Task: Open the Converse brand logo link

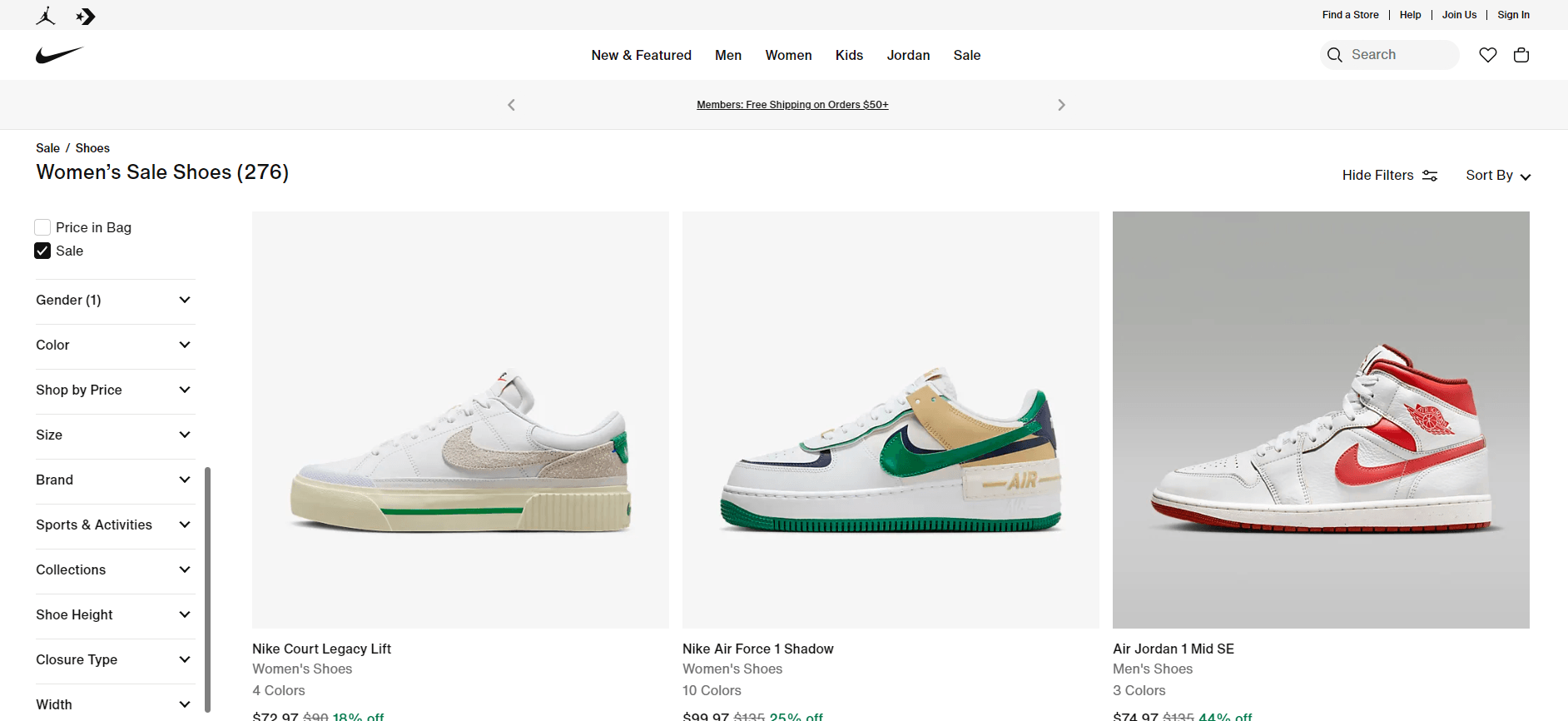Action: pos(86,16)
